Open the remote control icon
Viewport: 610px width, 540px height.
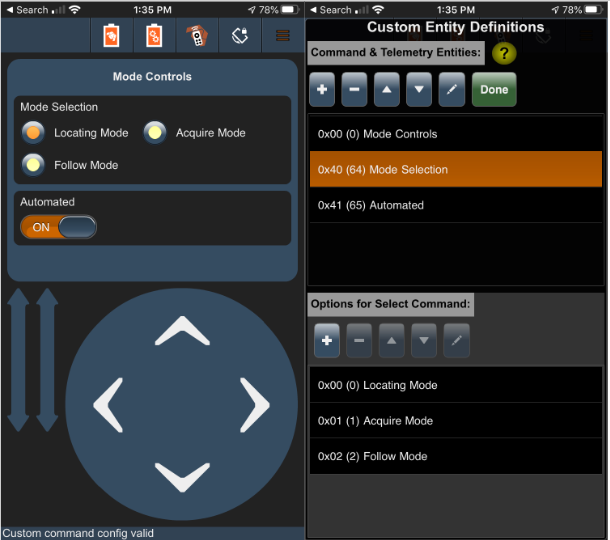(198, 36)
